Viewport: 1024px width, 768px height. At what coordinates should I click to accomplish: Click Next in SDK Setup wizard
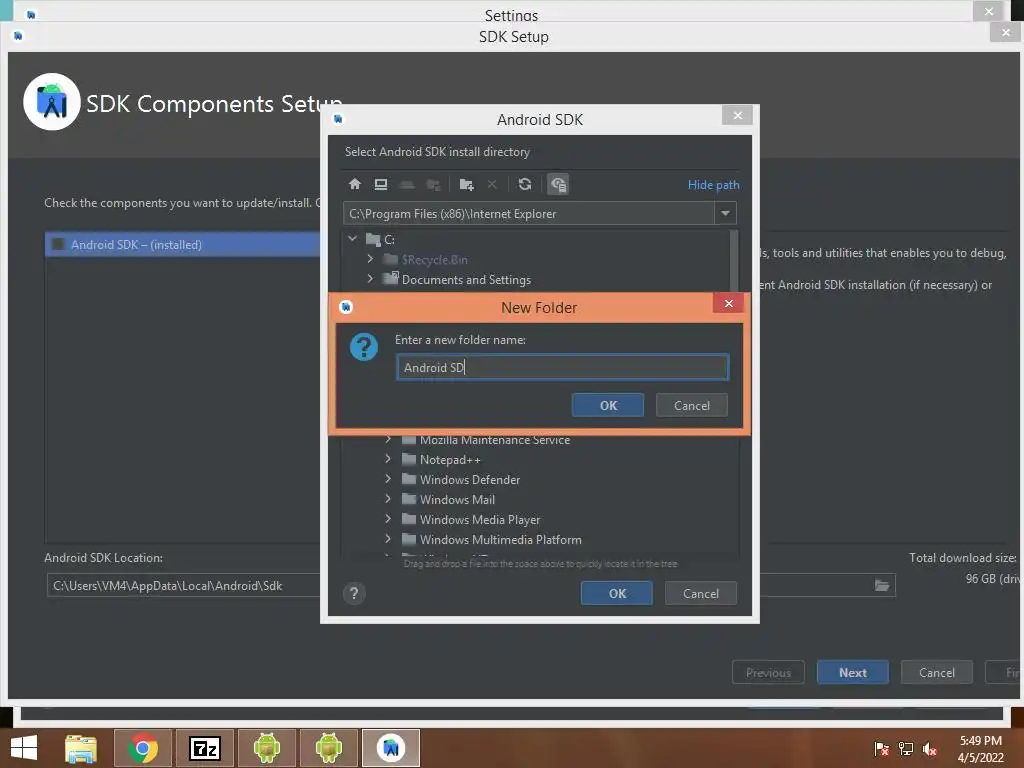(852, 672)
